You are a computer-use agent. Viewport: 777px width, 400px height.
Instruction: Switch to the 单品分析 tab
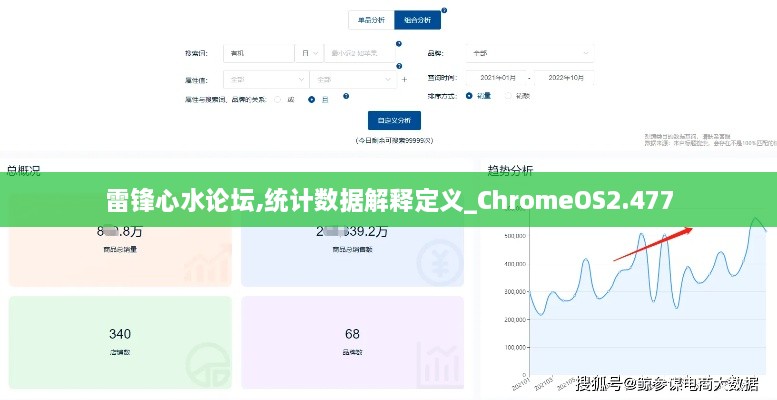click(x=371, y=20)
